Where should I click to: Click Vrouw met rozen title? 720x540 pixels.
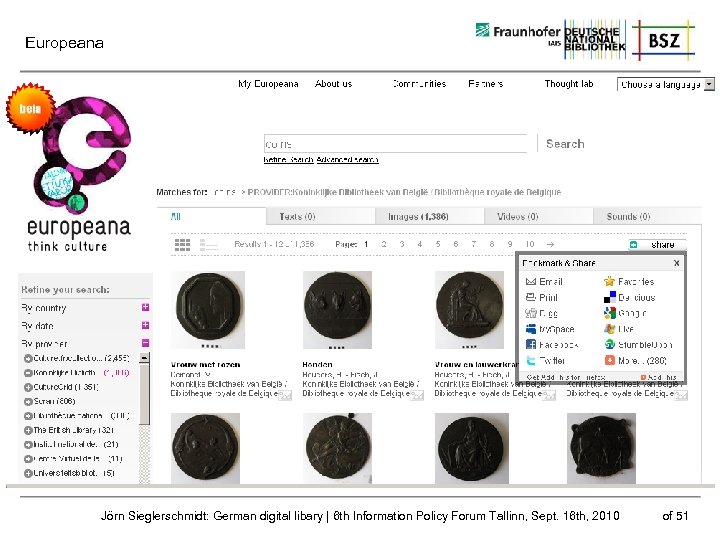205,365
